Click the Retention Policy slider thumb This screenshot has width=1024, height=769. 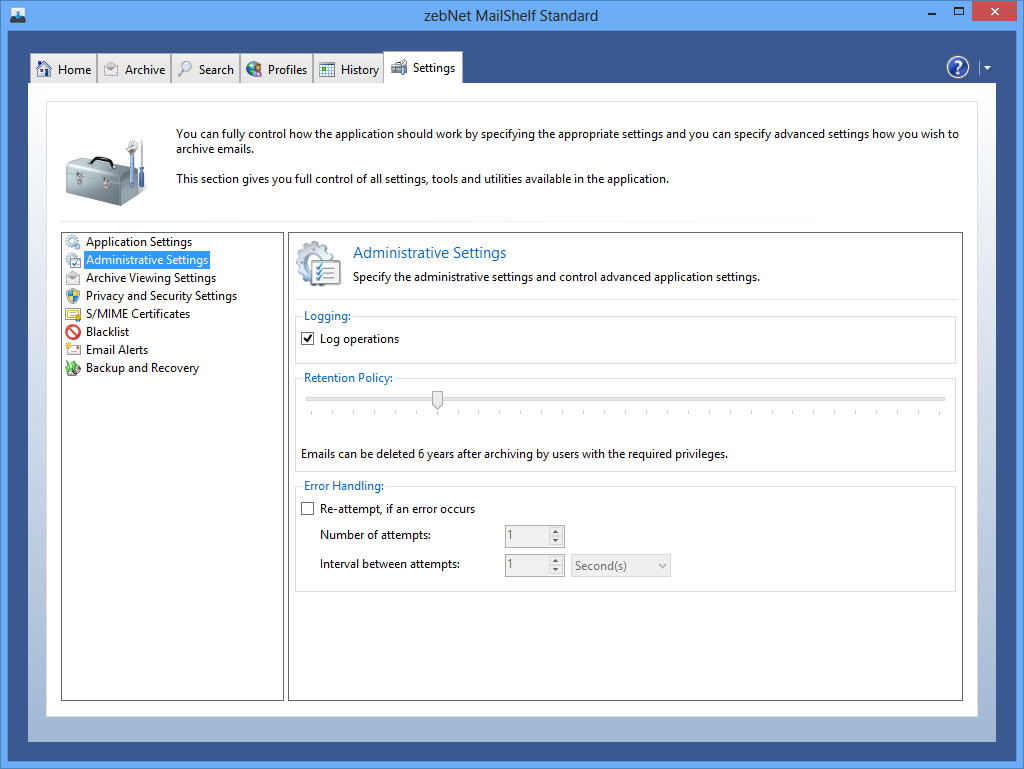(x=437, y=399)
